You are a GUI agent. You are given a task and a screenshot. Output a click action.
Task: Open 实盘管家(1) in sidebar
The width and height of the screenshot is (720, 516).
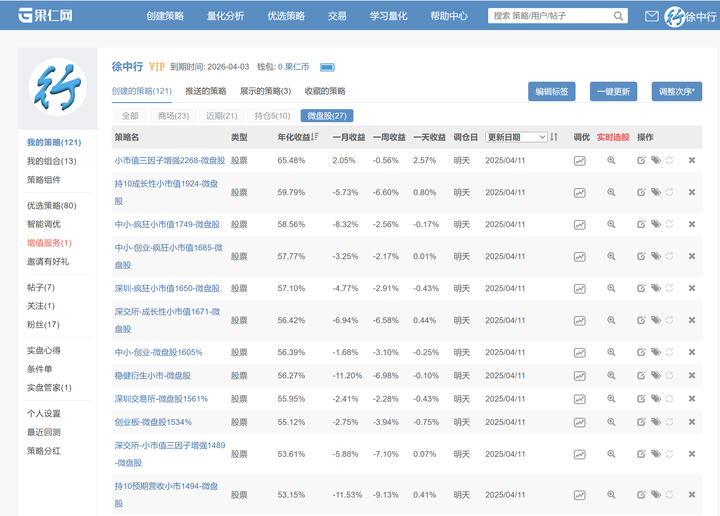coord(49,387)
